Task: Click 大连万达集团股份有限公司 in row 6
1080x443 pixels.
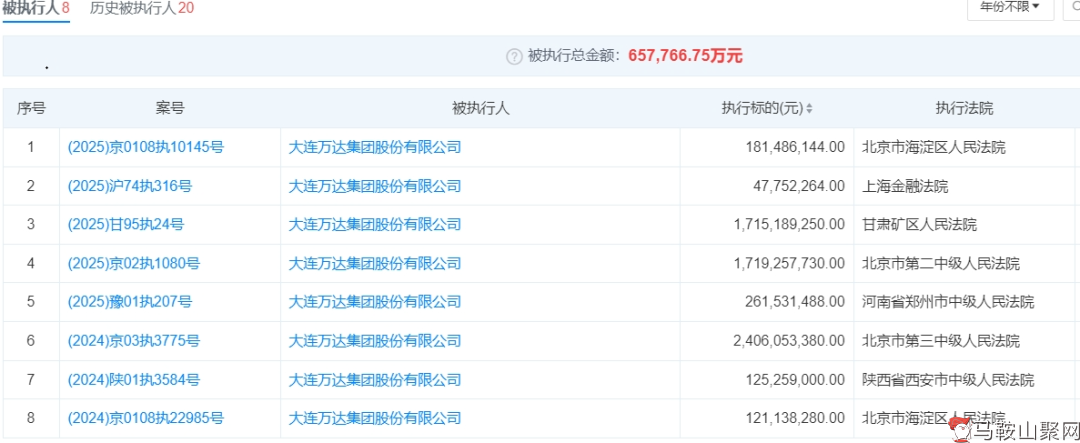Action: point(374,341)
